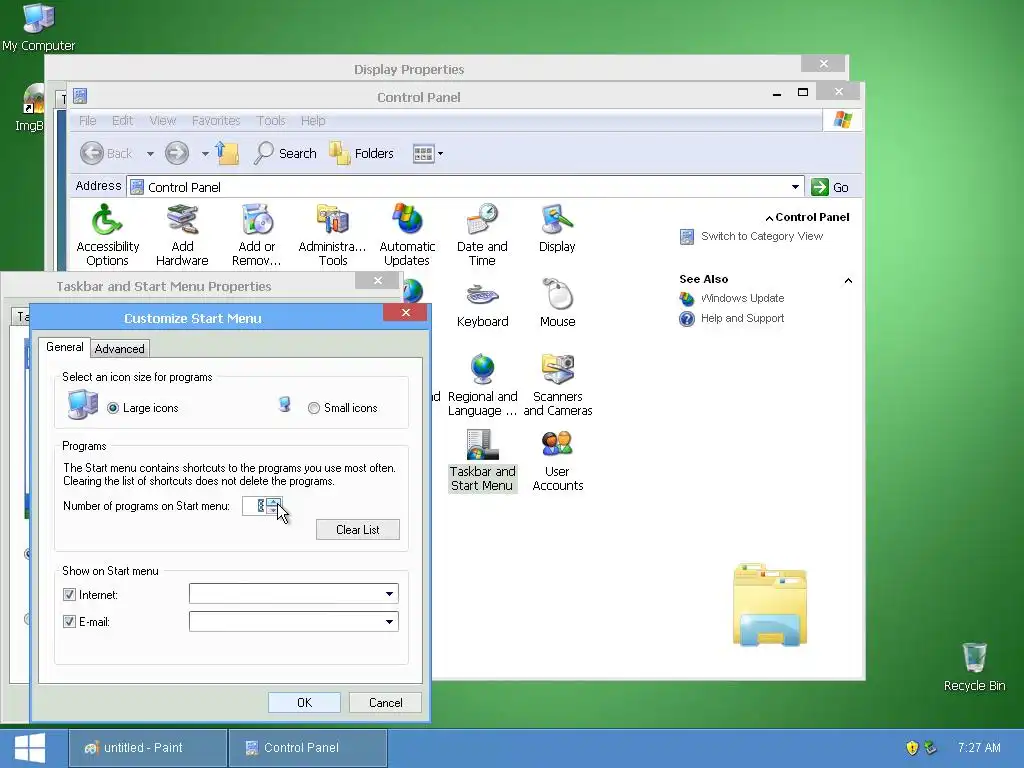Open Display icon in Control Panel
Image resolution: width=1024 pixels, height=768 pixels.
coord(557,229)
